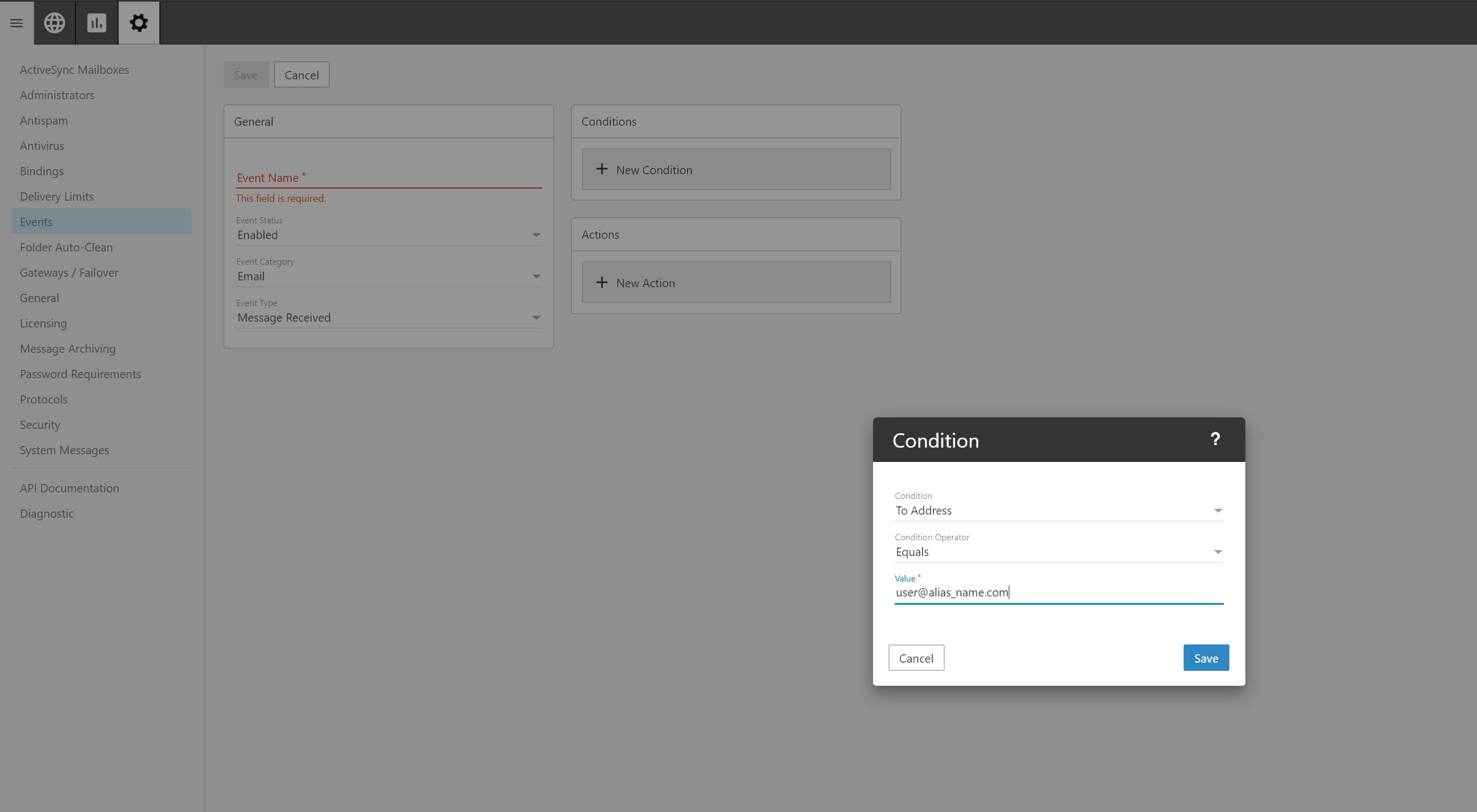Click the help question mark icon
The width and height of the screenshot is (1477, 812).
(x=1215, y=439)
